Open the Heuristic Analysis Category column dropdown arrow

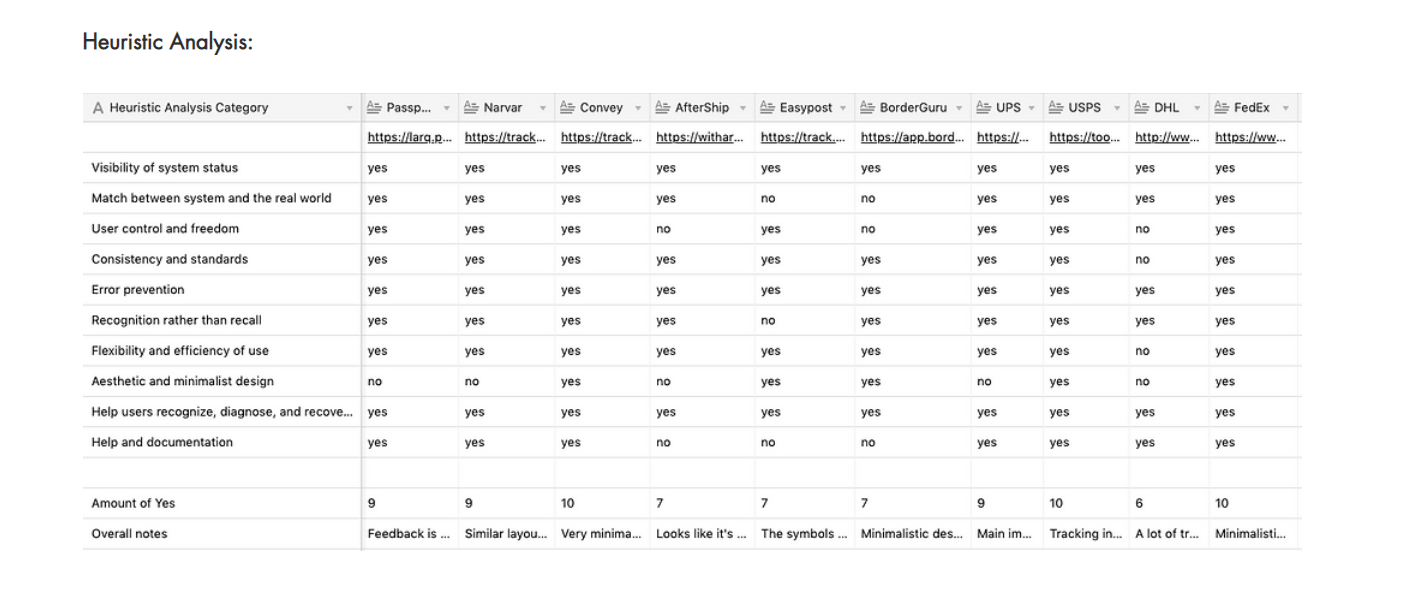pyautogui.click(x=349, y=108)
